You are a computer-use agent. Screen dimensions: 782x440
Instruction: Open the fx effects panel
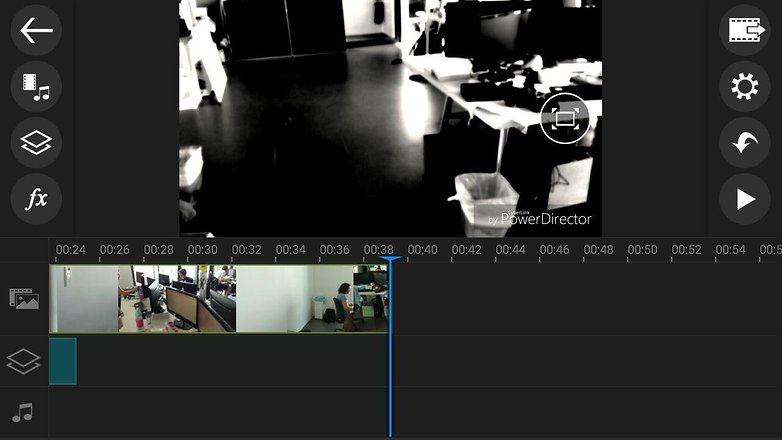(x=36, y=199)
